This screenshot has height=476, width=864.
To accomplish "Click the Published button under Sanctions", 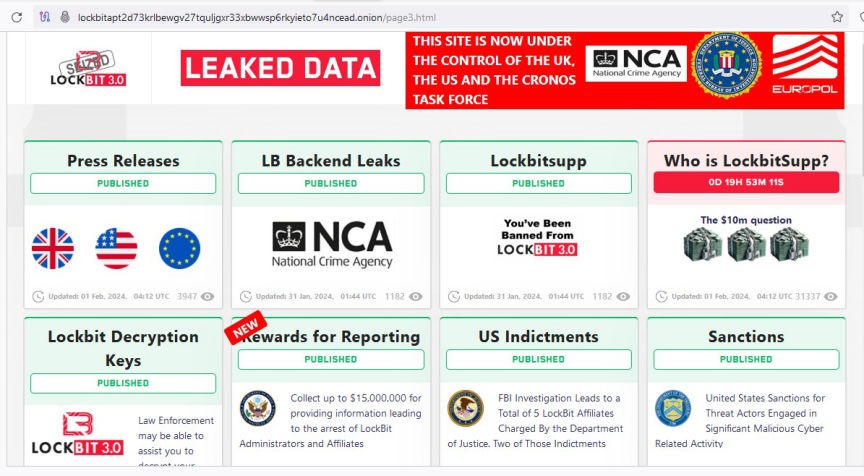I will tap(746, 359).
